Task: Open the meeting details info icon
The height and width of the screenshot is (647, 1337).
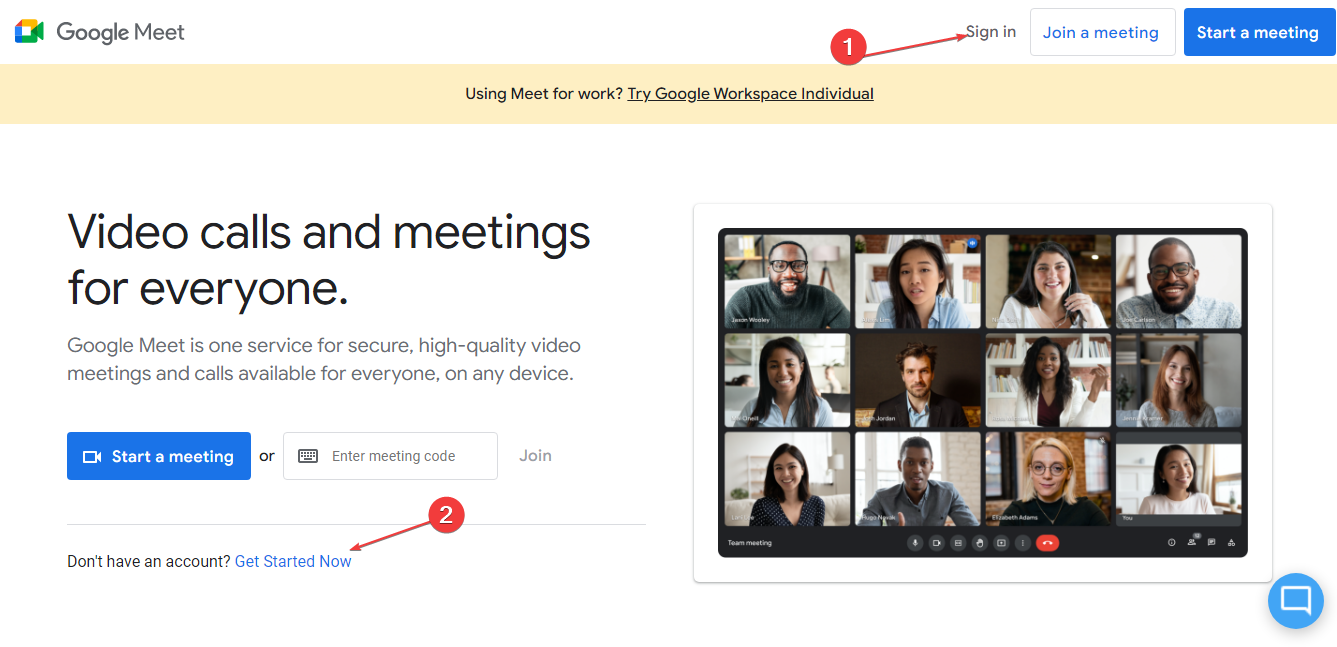Action: point(1171,542)
